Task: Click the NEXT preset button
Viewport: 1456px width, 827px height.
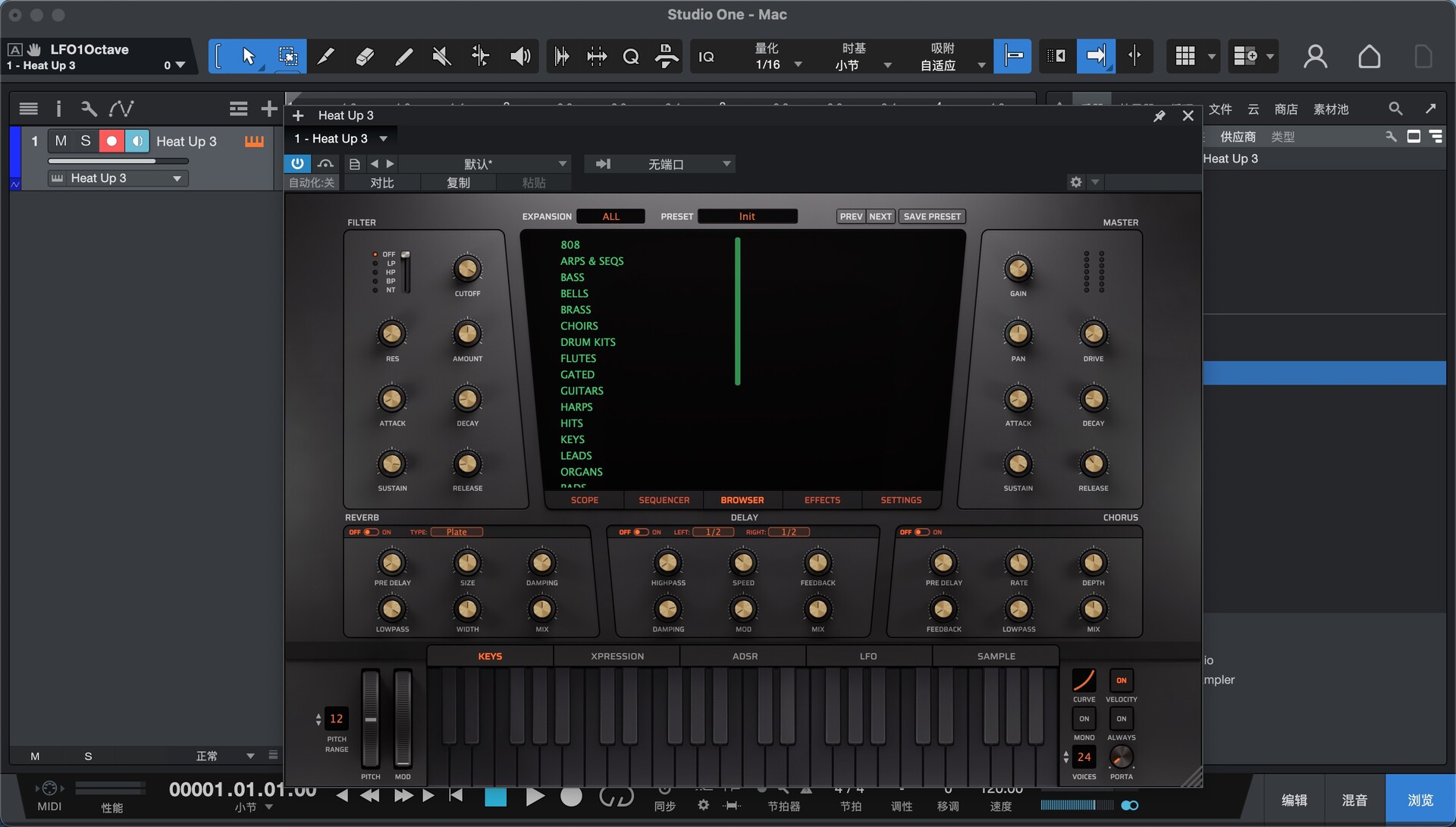Action: tap(880, 216)
